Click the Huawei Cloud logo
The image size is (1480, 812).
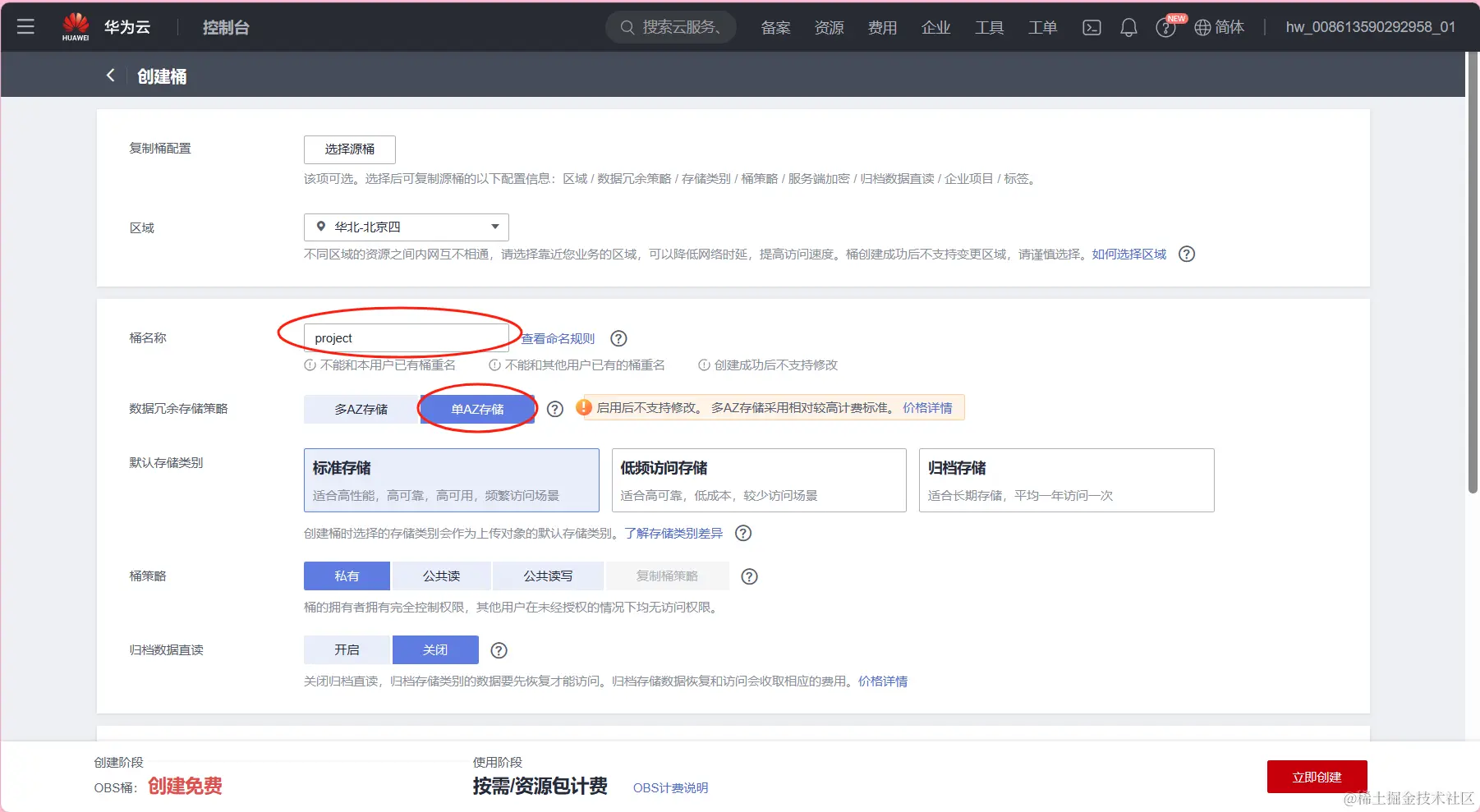[x=76, y=27]
